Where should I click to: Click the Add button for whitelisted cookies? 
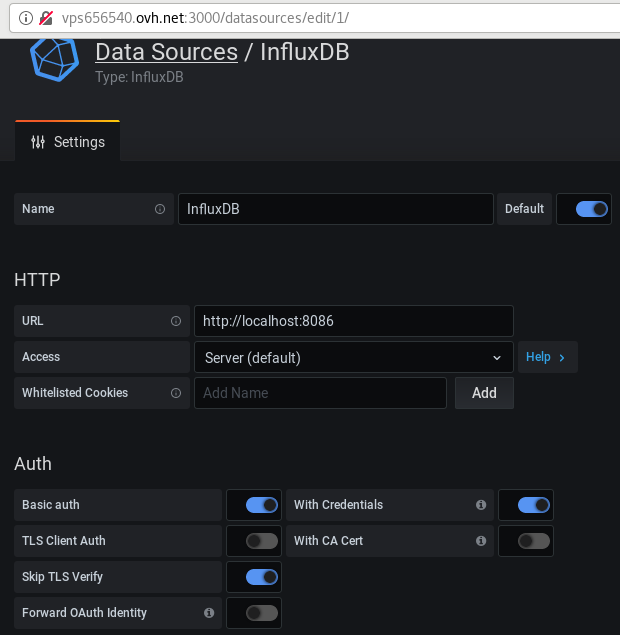coord(484,393)
